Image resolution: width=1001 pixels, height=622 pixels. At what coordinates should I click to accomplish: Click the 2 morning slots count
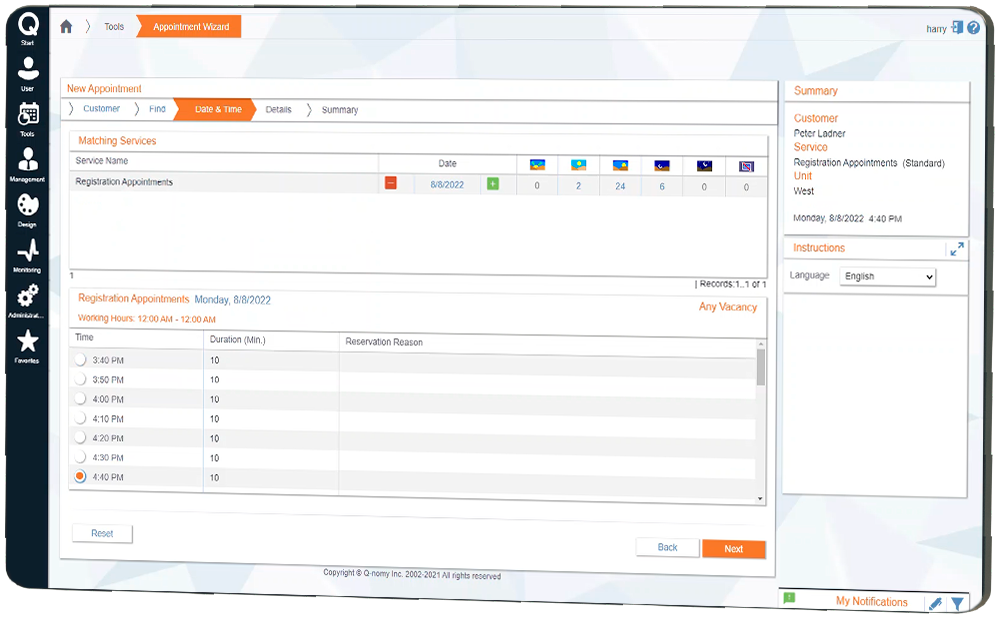click(x=578, y=186)
